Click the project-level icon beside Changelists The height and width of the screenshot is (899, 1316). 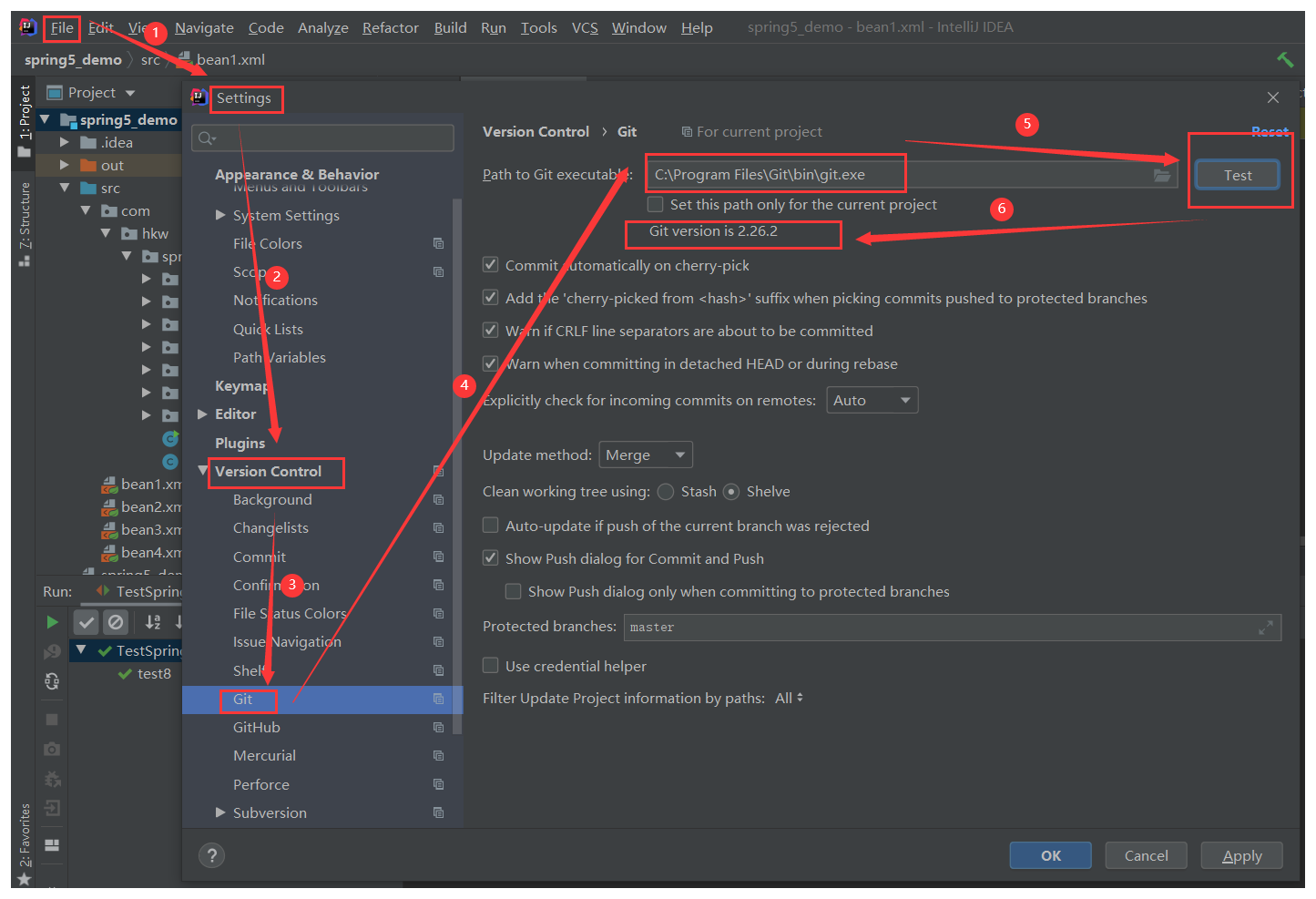[x=438, y=527]
